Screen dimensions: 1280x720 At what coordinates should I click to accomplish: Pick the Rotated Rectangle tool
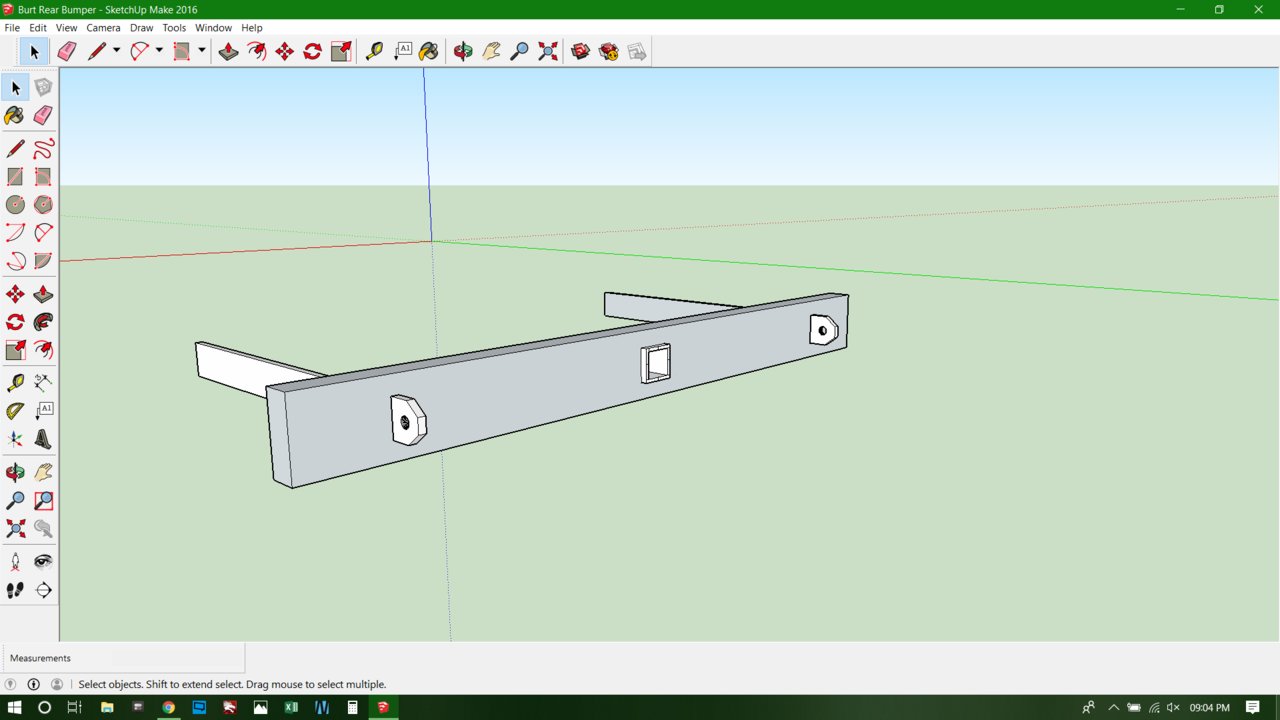point(43,177)
